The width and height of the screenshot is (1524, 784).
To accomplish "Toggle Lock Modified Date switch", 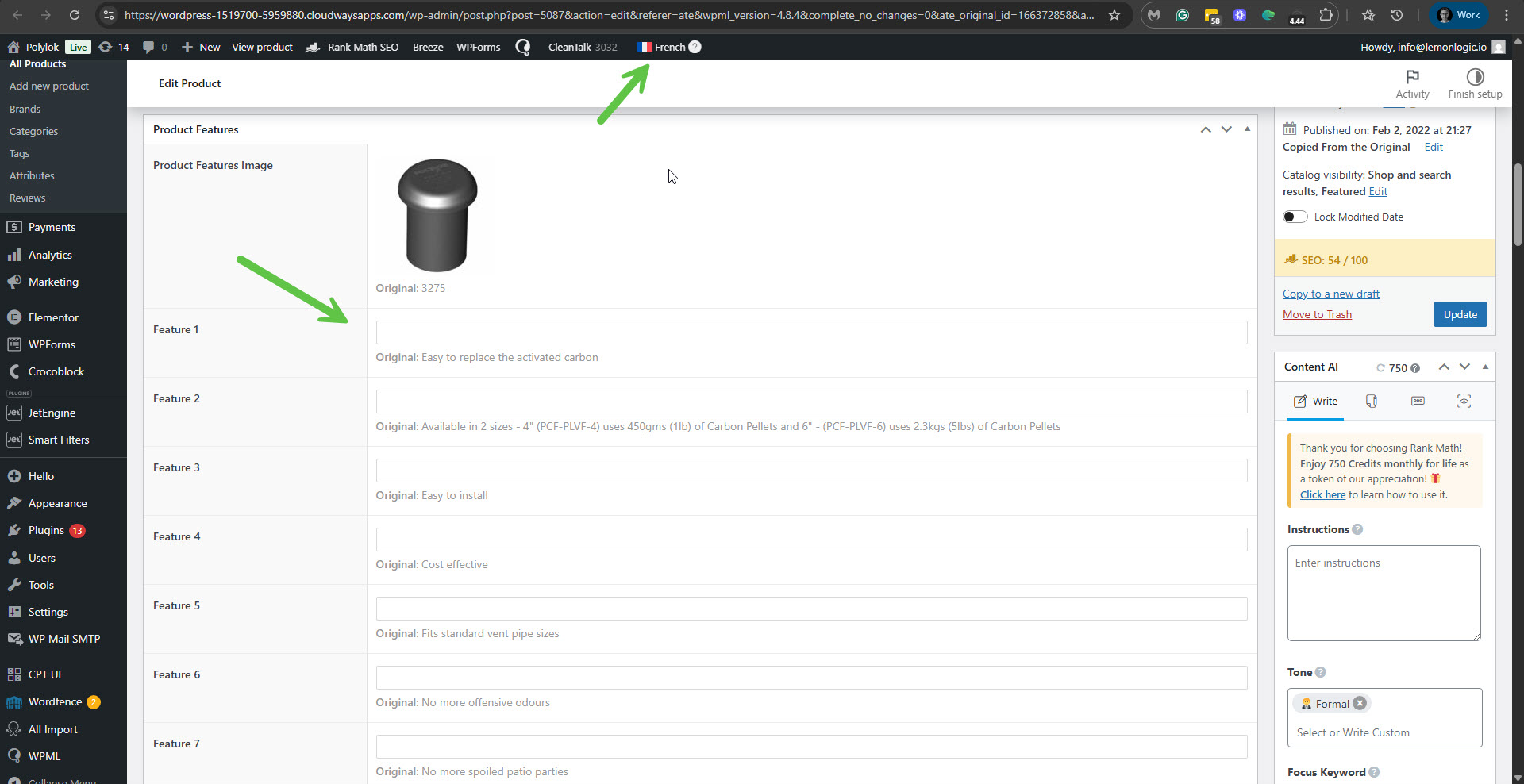I will coord(1295,217).
